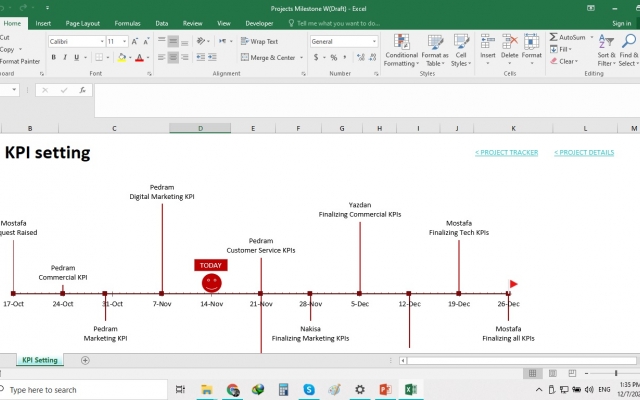Select Middle Align
This screenshot has width=640, height=400.
pyautogui.click(x=173, y=41)
